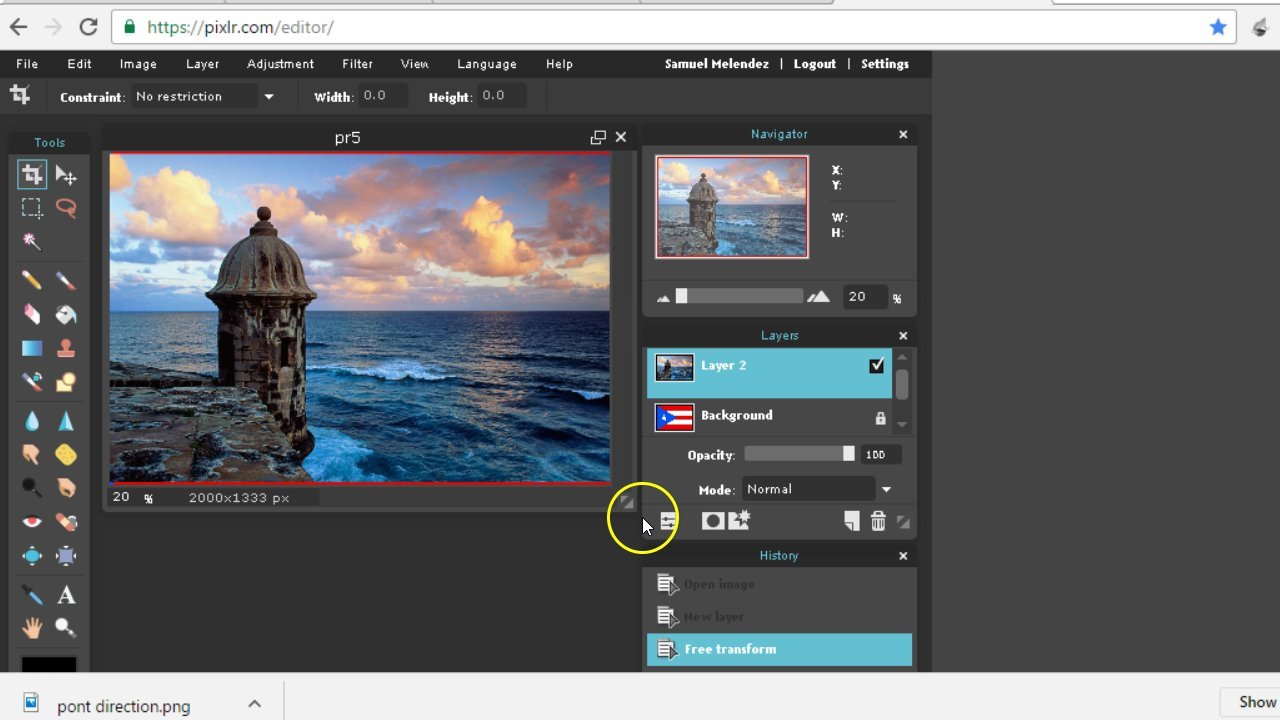Open the Filter menu

(x=357, y=63)
